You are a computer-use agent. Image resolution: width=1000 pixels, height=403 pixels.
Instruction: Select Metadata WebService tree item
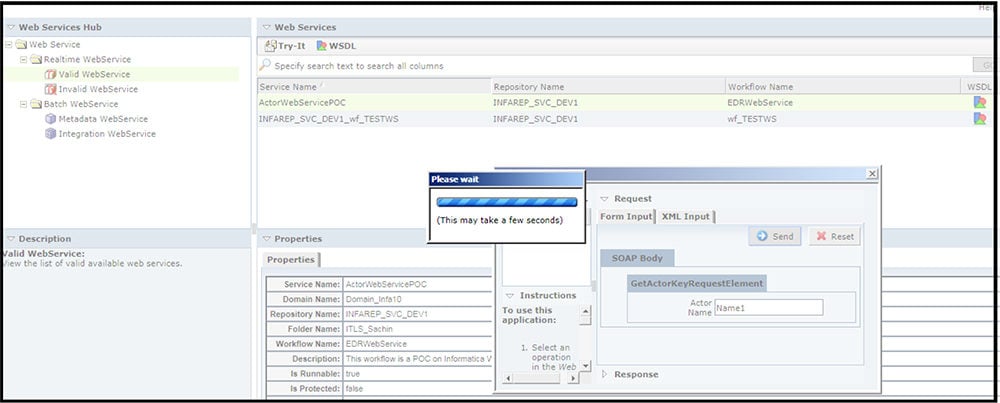point(103,119)
